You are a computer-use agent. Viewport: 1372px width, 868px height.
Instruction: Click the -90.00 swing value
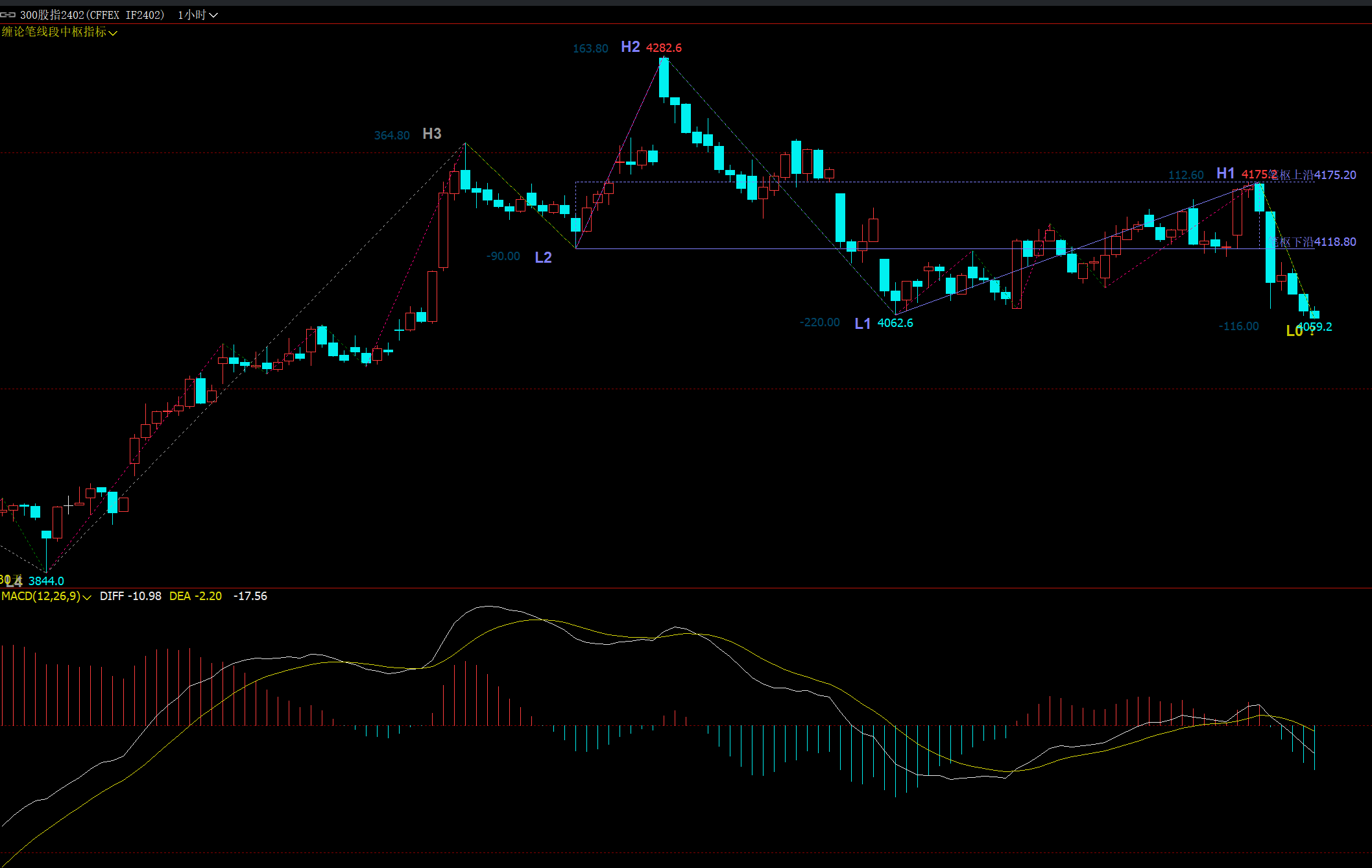click(503, 256)
